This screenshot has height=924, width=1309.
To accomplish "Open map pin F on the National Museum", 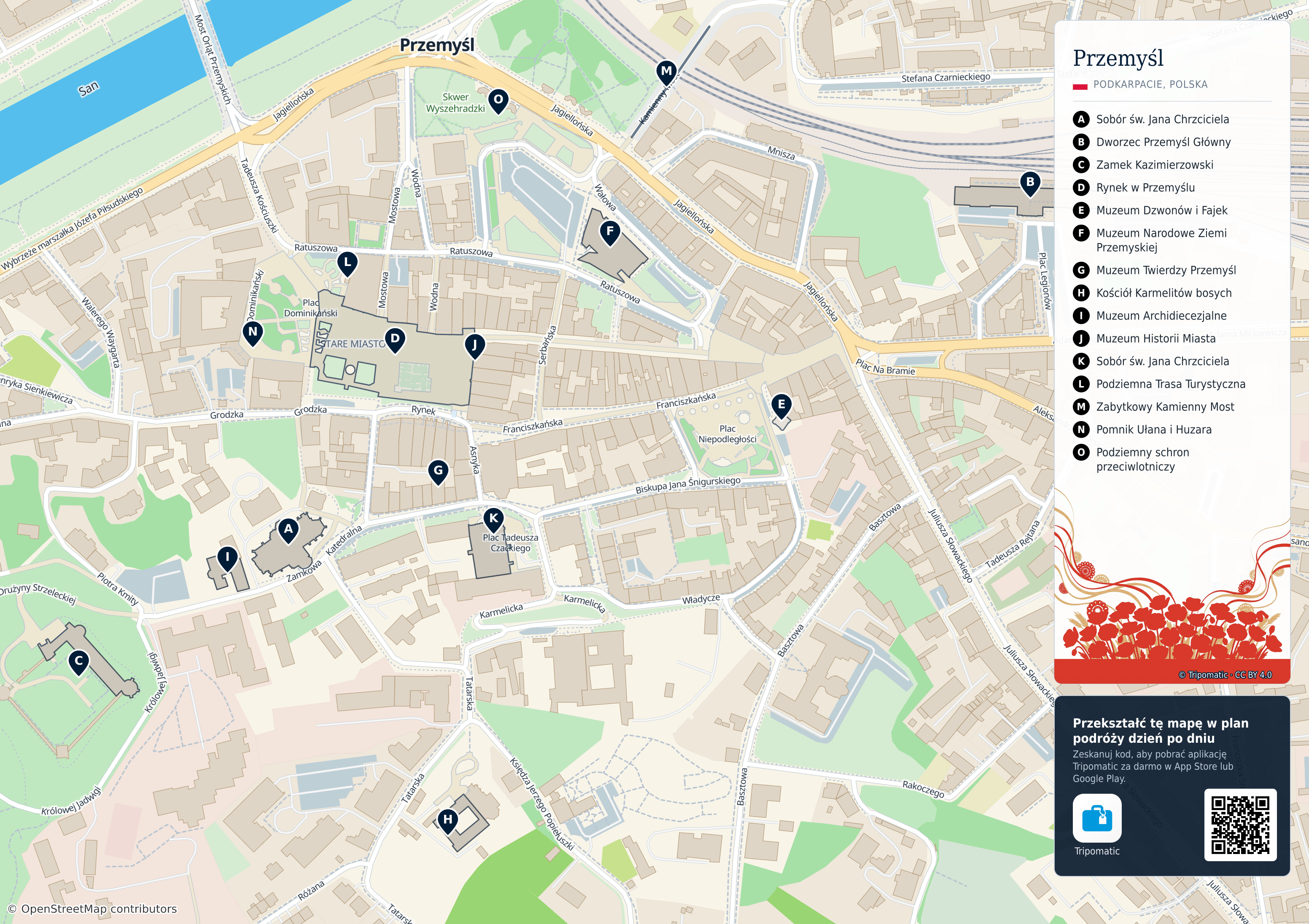I will coord(610,232).
